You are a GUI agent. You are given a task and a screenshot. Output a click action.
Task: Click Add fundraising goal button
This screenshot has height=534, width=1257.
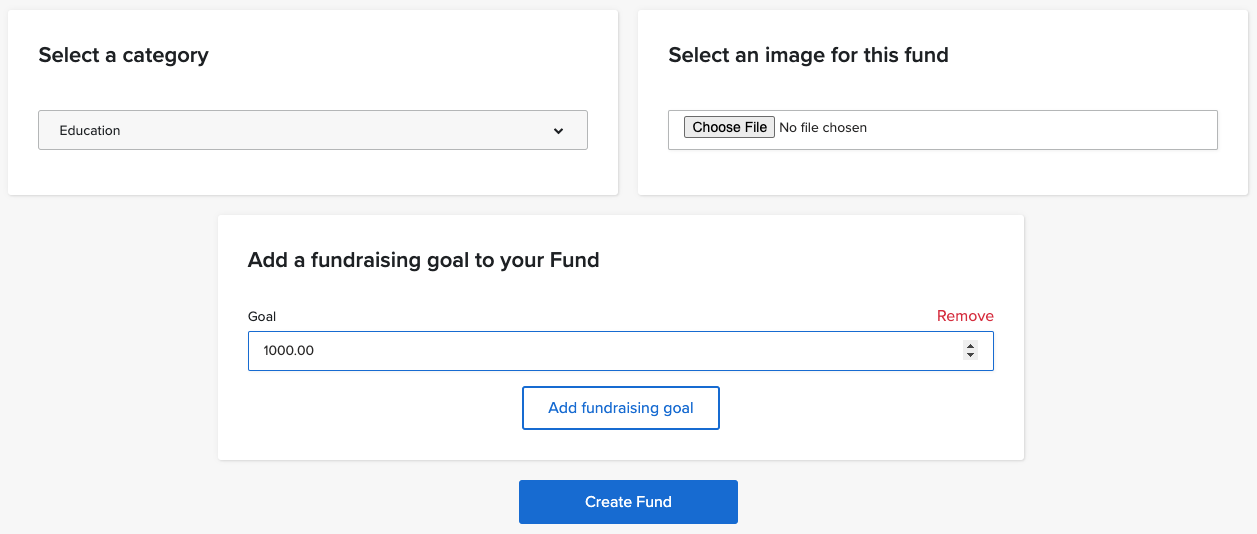[x=620, y=408]
